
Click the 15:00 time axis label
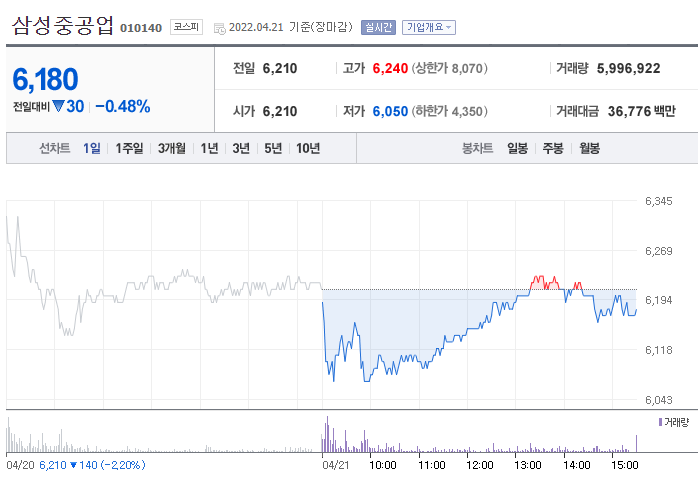pos(625,465)
